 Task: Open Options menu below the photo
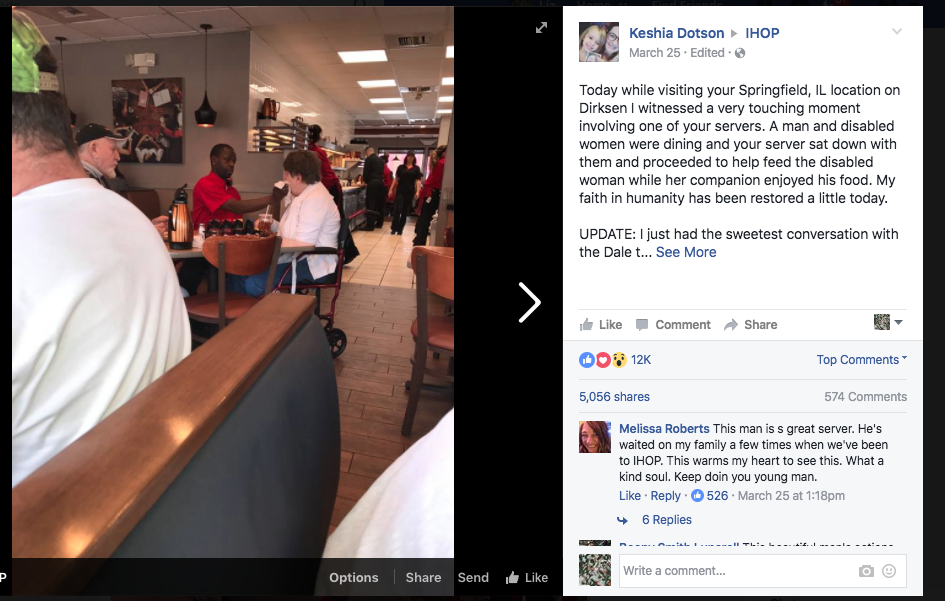pyautogui.click(x=354, y=577)
